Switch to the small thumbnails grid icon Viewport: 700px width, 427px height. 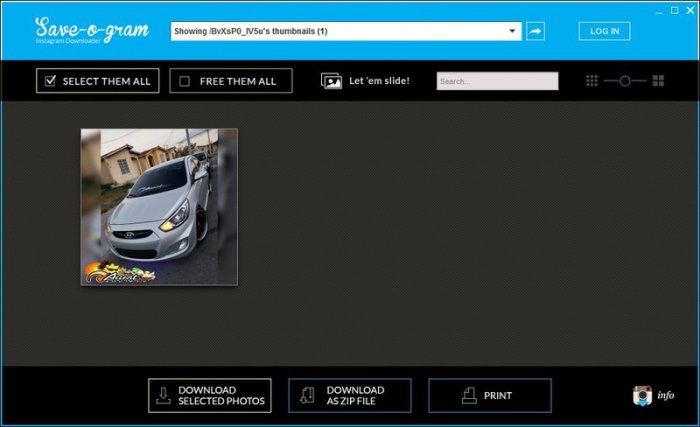click(x=592, y=81)
